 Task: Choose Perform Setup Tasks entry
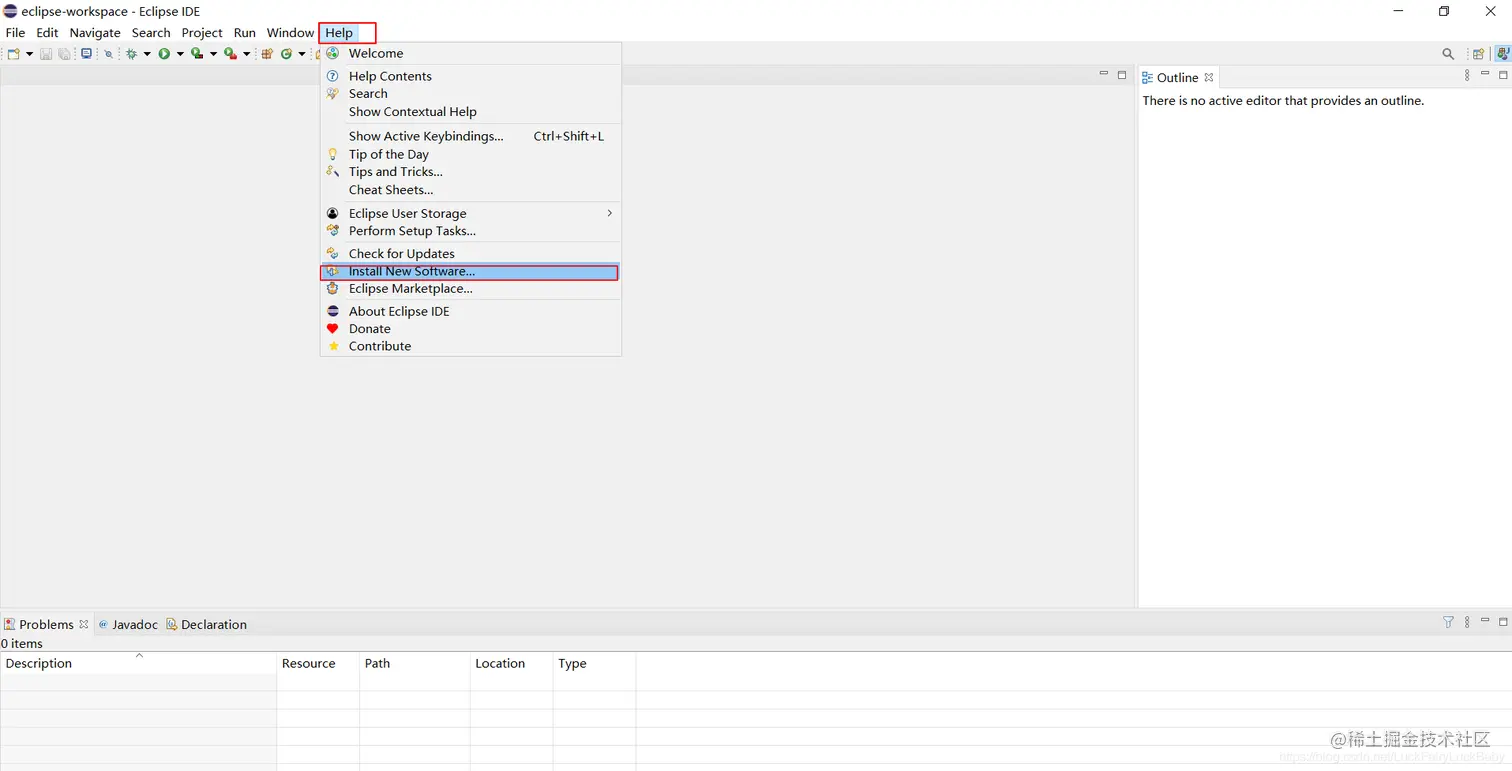[x=471, y=231]
